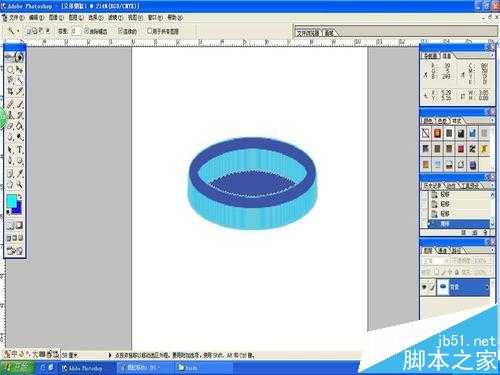
Task: Toggle visibility eye of background layer
Action: tap(424, 287)
